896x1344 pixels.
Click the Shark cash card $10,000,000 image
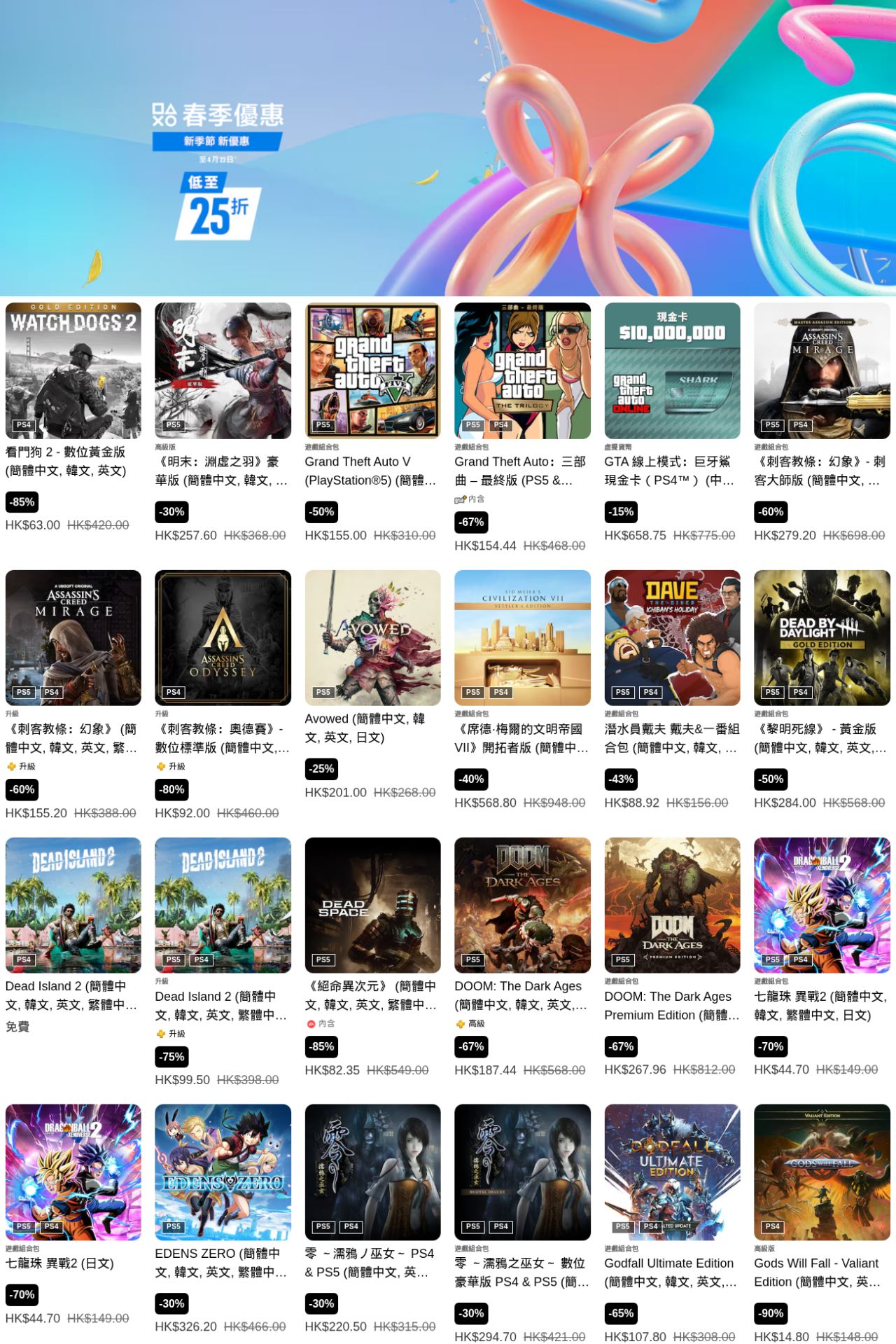coord(672,370)
